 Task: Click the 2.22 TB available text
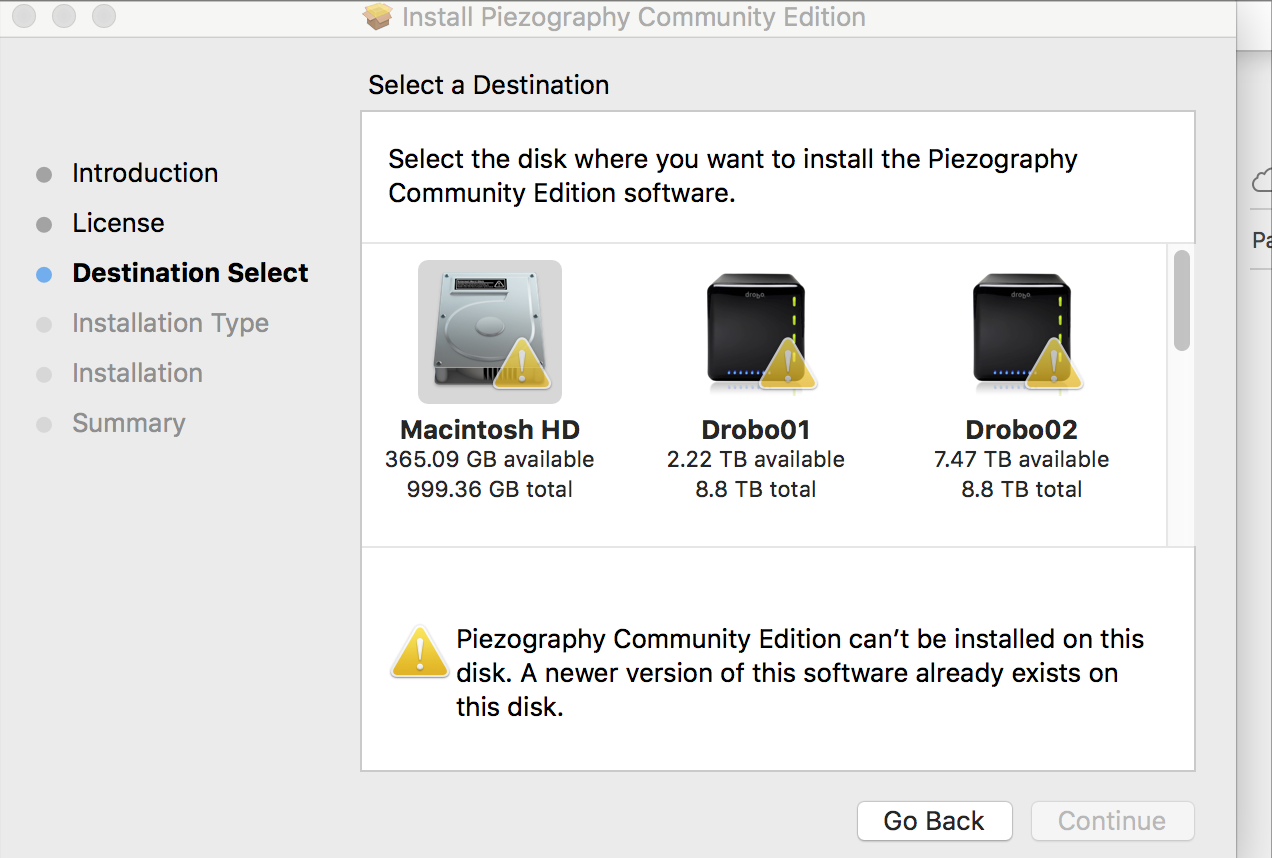(x=756, y=460)
